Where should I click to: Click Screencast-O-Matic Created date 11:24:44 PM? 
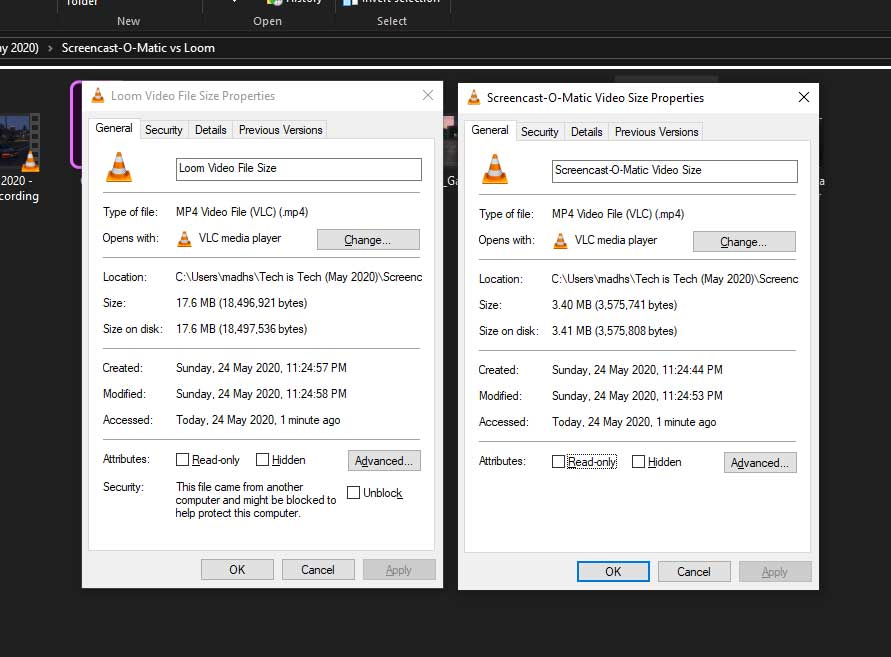pos(637,370)
